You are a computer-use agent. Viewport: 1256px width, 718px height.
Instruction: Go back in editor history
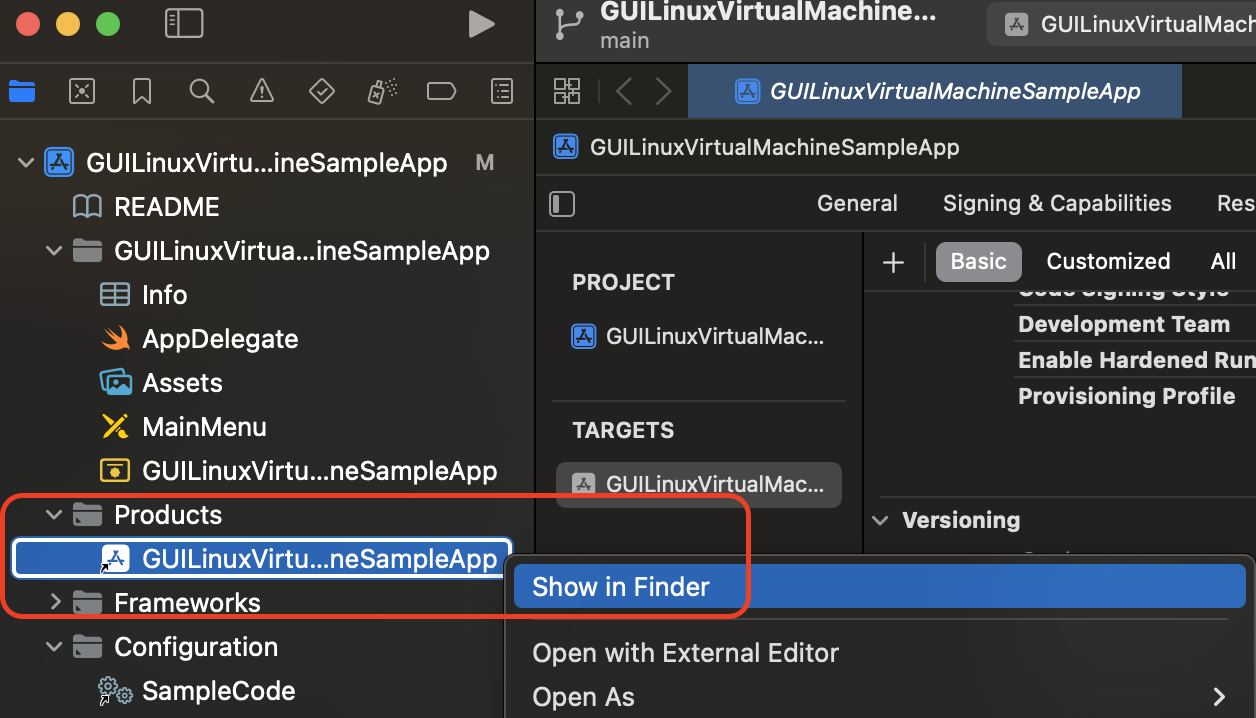pos(624,92)
